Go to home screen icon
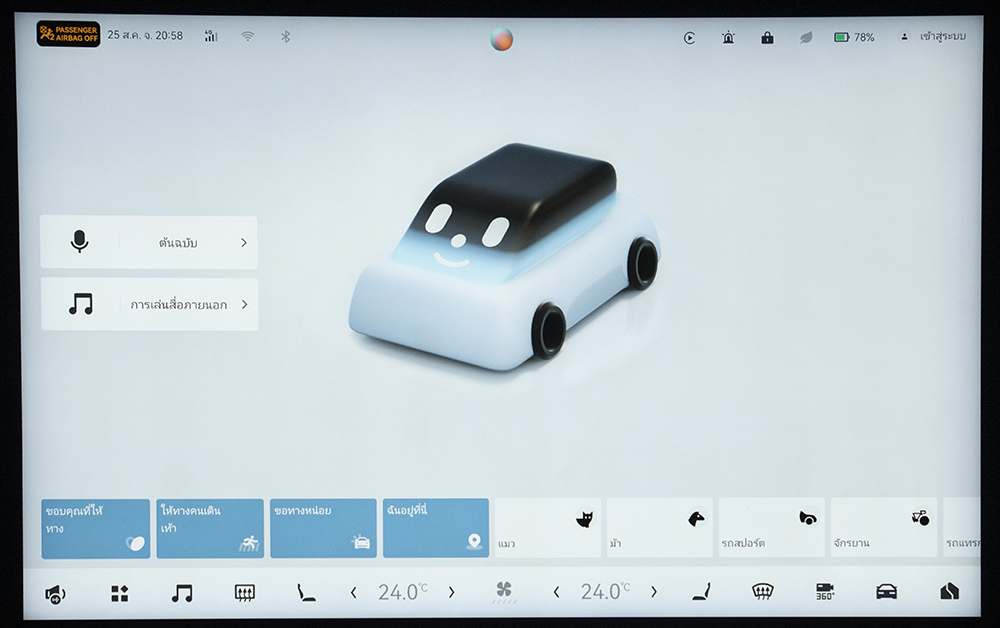The height and width of the screenshot is (628, 1000). [949, 592]
